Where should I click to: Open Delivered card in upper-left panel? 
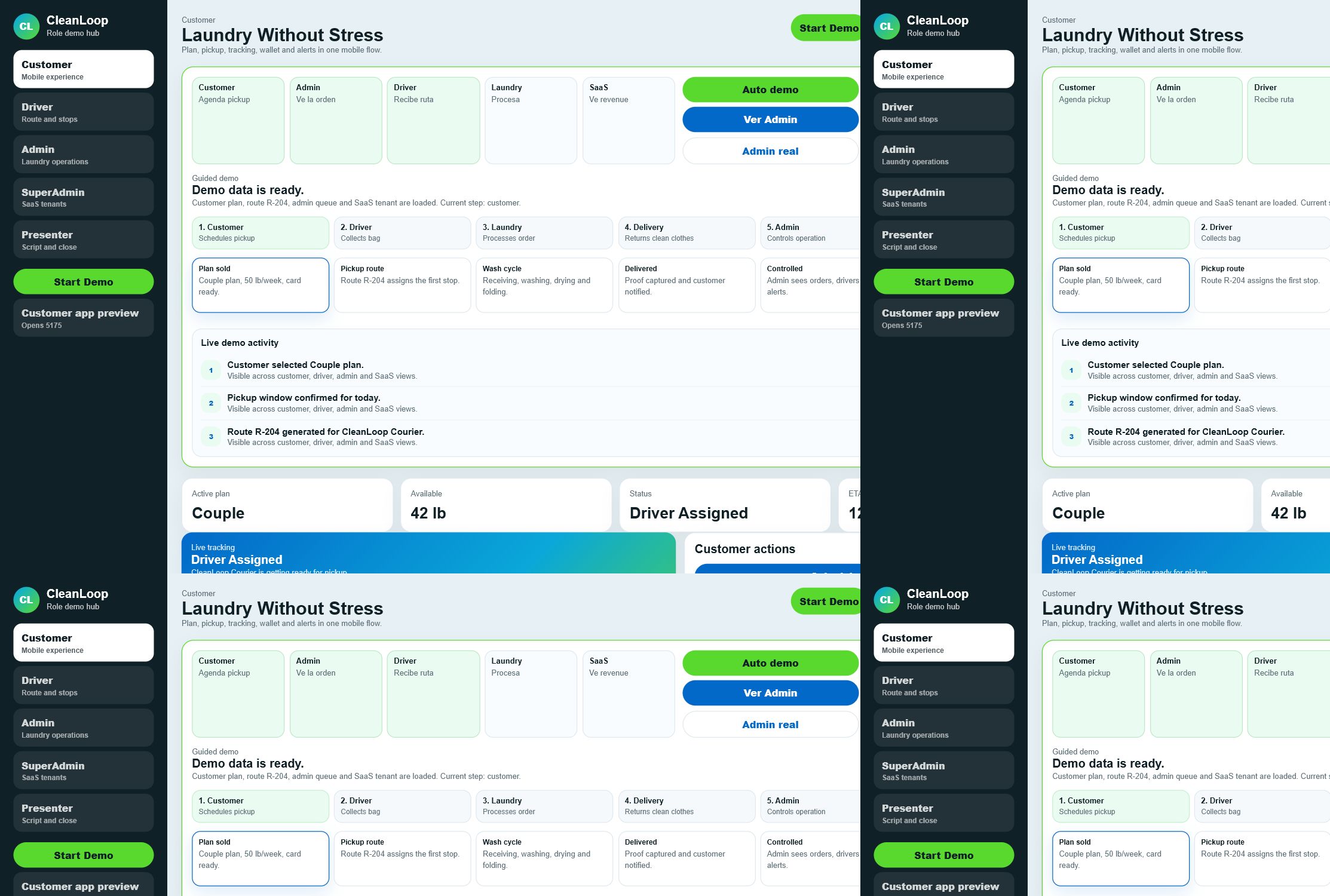coord(687,285)
